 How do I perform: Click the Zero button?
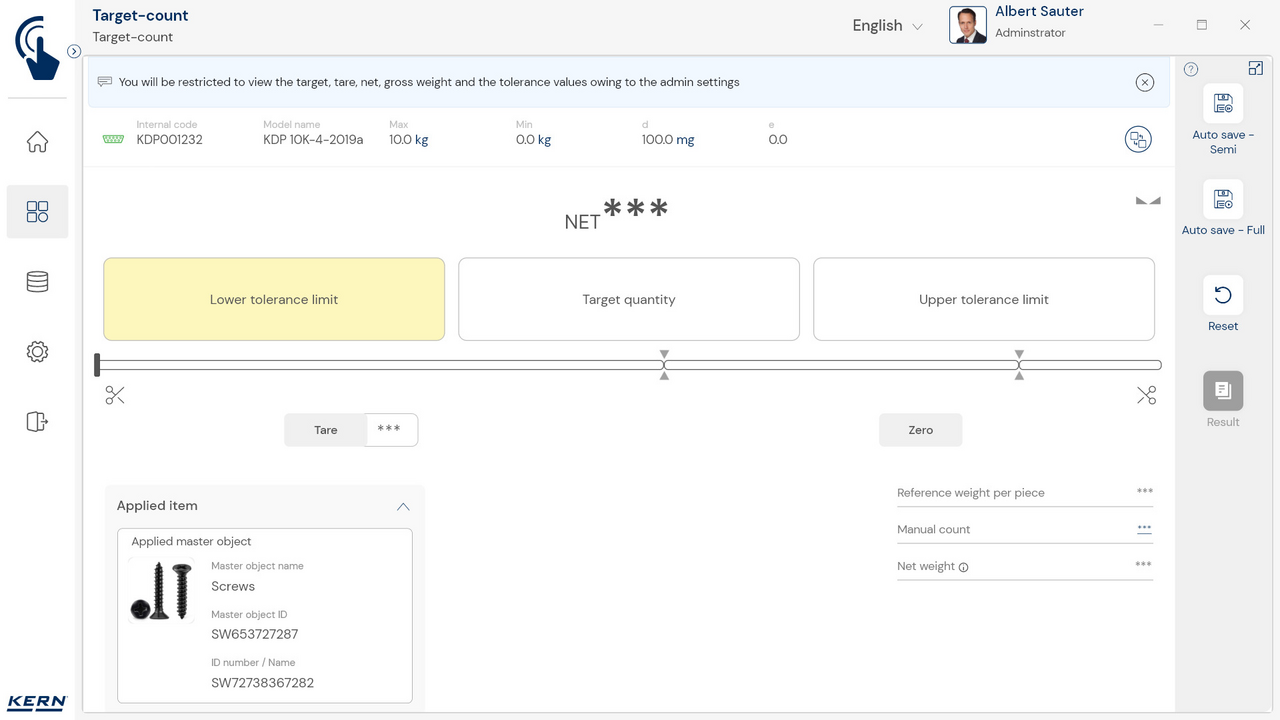[x=920, y=430]
